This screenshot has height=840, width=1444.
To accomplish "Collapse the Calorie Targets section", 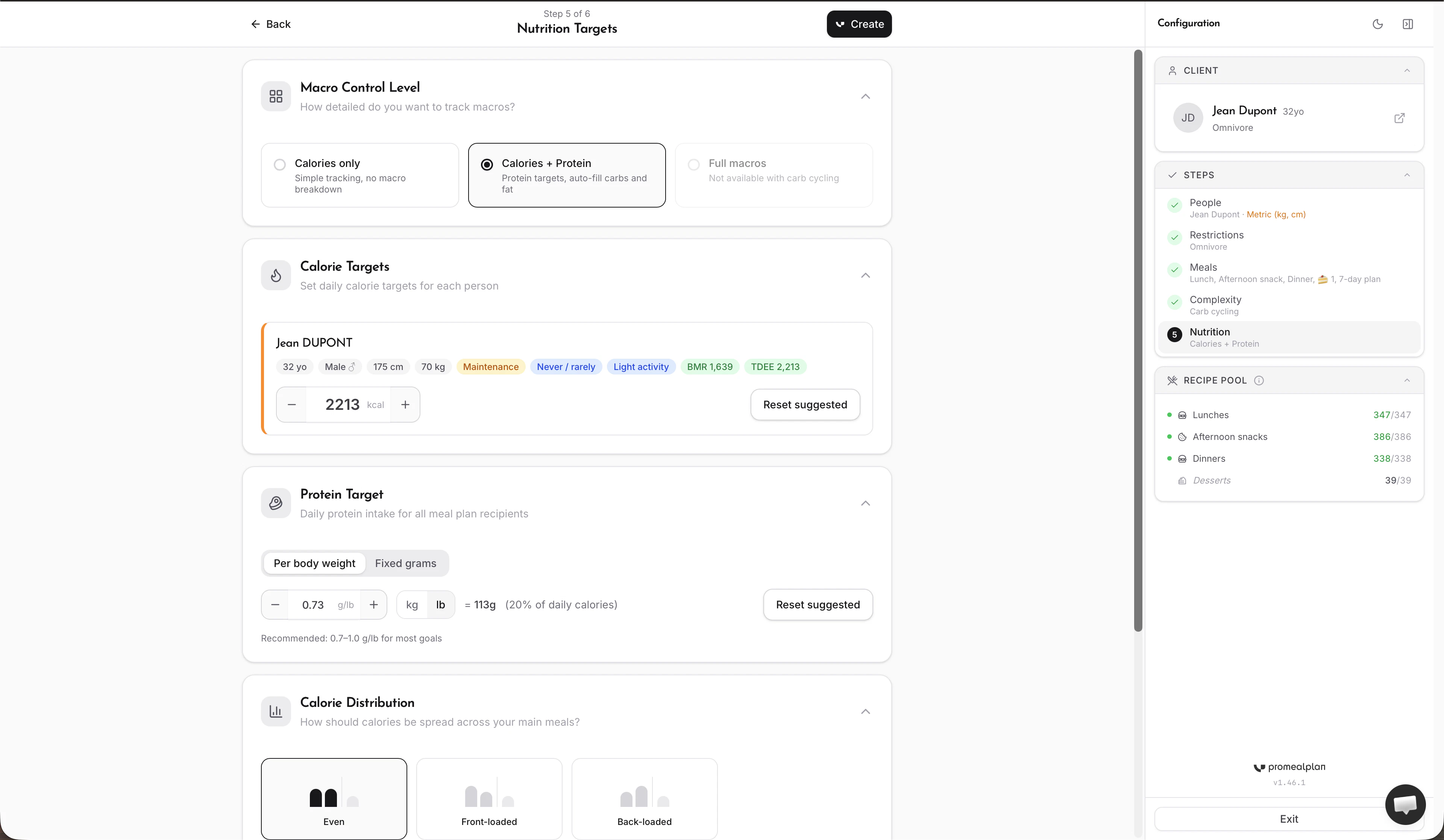I will pos(865,276).
